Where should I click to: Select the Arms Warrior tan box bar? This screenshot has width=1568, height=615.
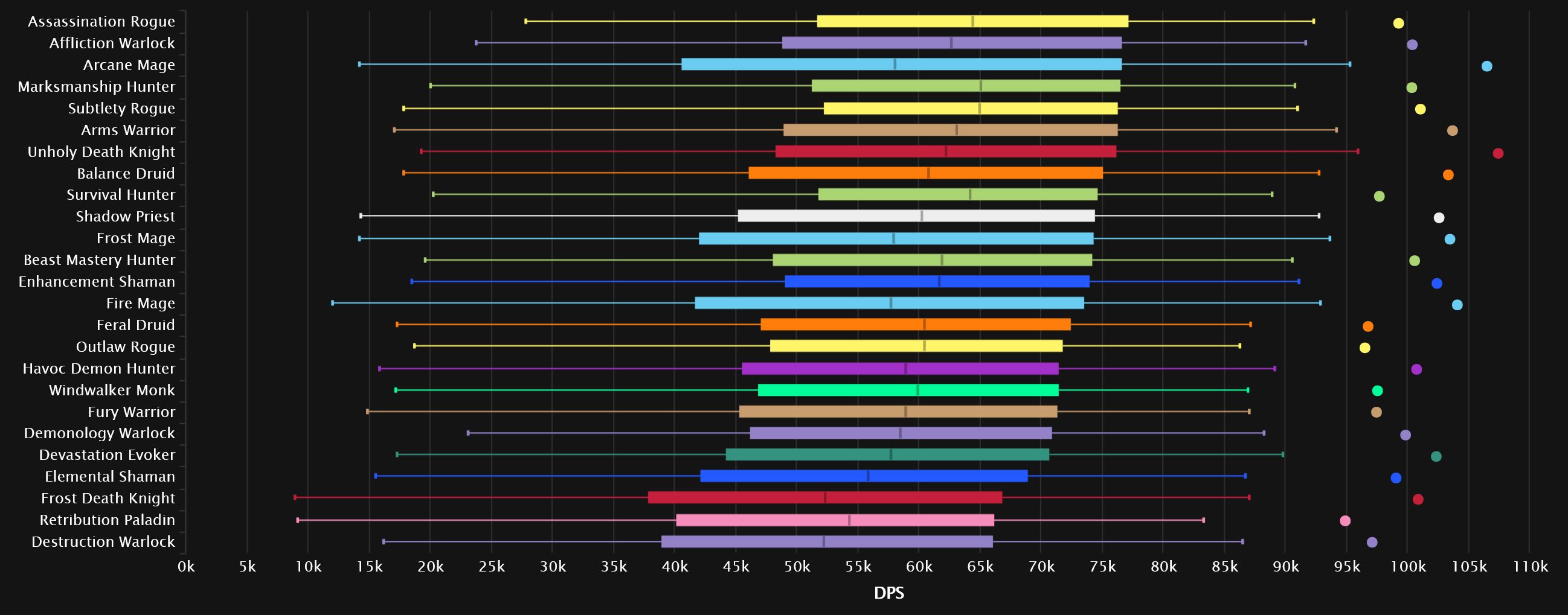coord(950,130)
